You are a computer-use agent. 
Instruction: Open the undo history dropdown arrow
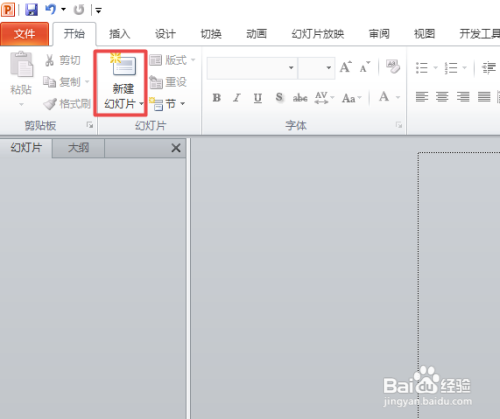[x=63, y=9]
